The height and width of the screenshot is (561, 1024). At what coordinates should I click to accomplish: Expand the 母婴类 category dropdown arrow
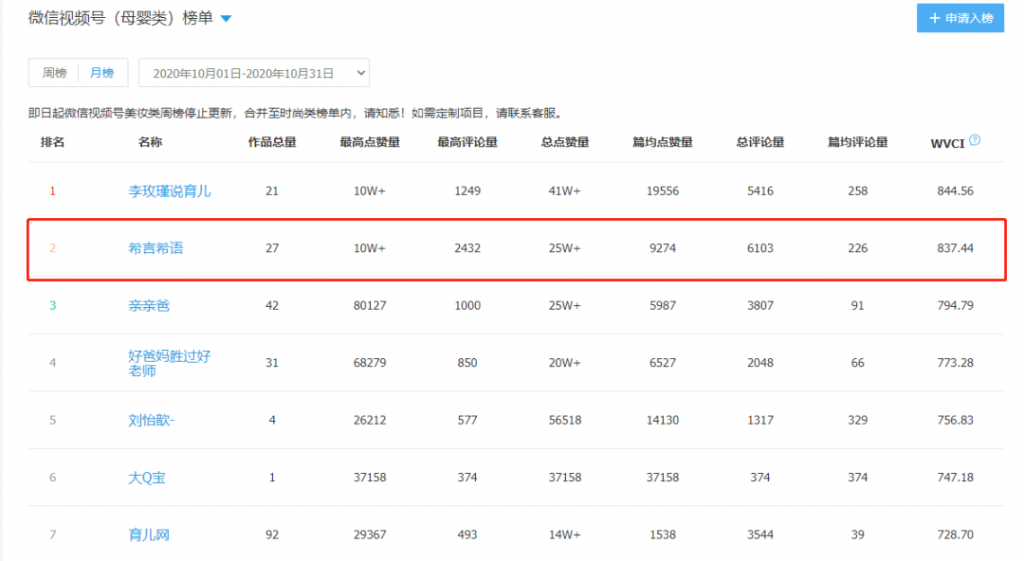pyautogui.click(x=226, y=19)
